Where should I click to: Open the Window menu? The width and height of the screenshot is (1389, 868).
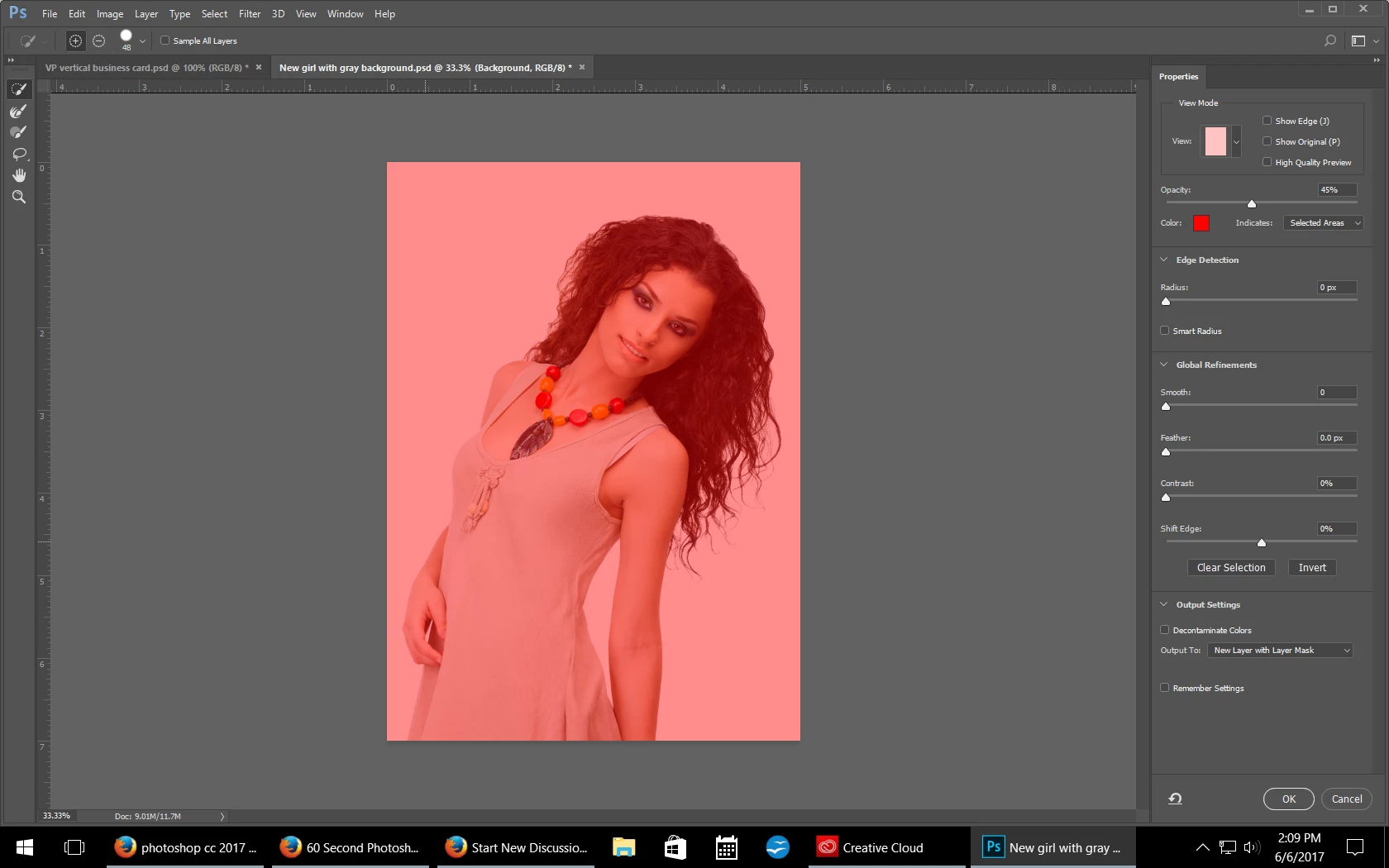(x=345, y=14)
